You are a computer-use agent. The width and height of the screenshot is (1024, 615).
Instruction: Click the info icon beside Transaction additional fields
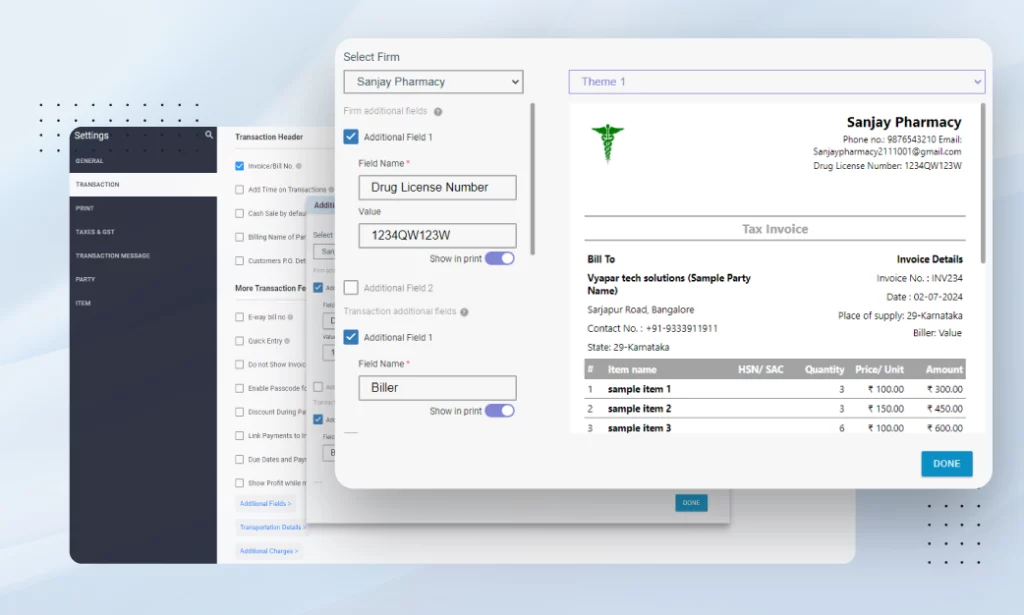(x=464, y=311)
